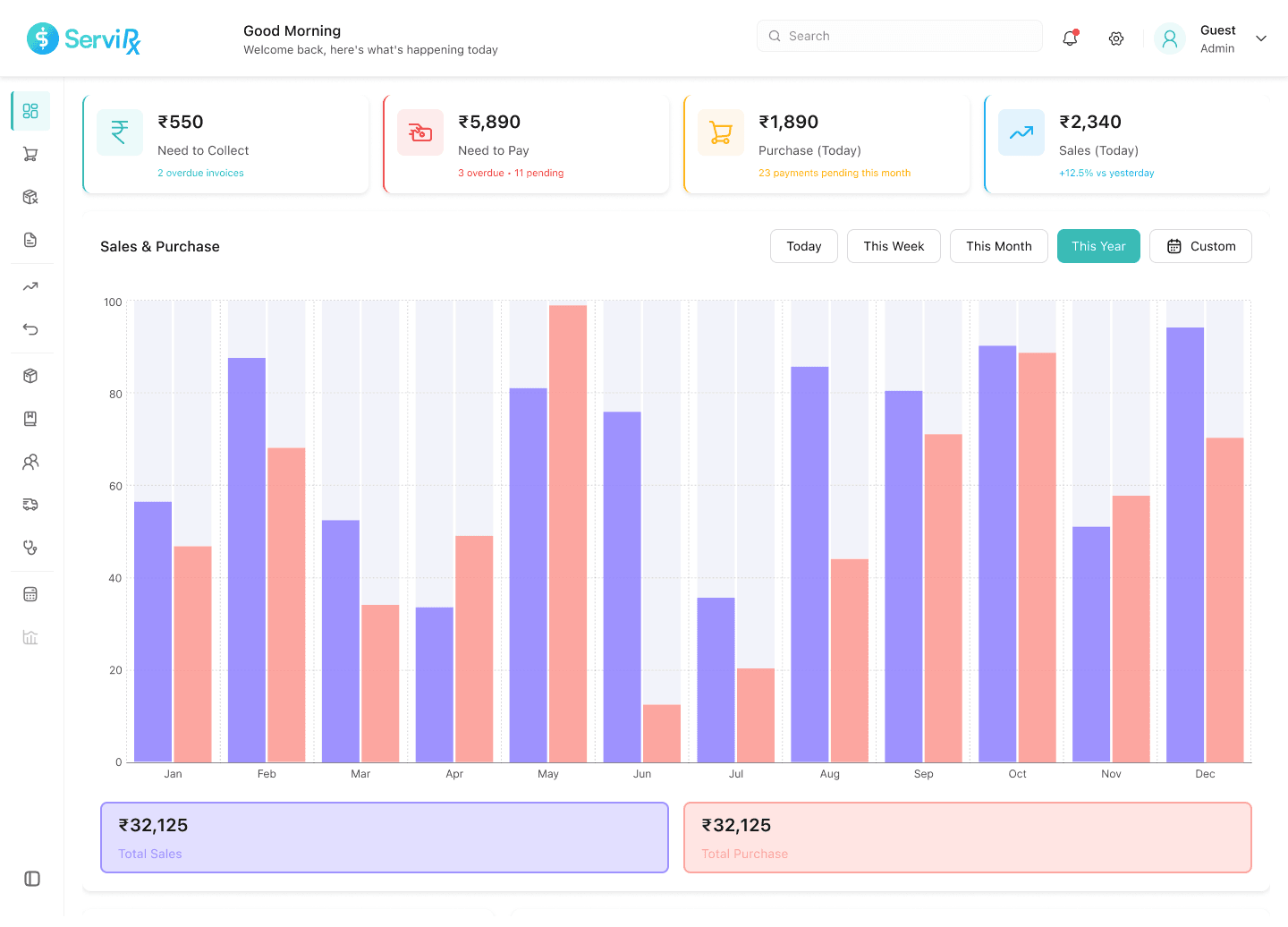Enable the Today chart filter
The image size is (1288, 927).
click(x=803, y=245)
